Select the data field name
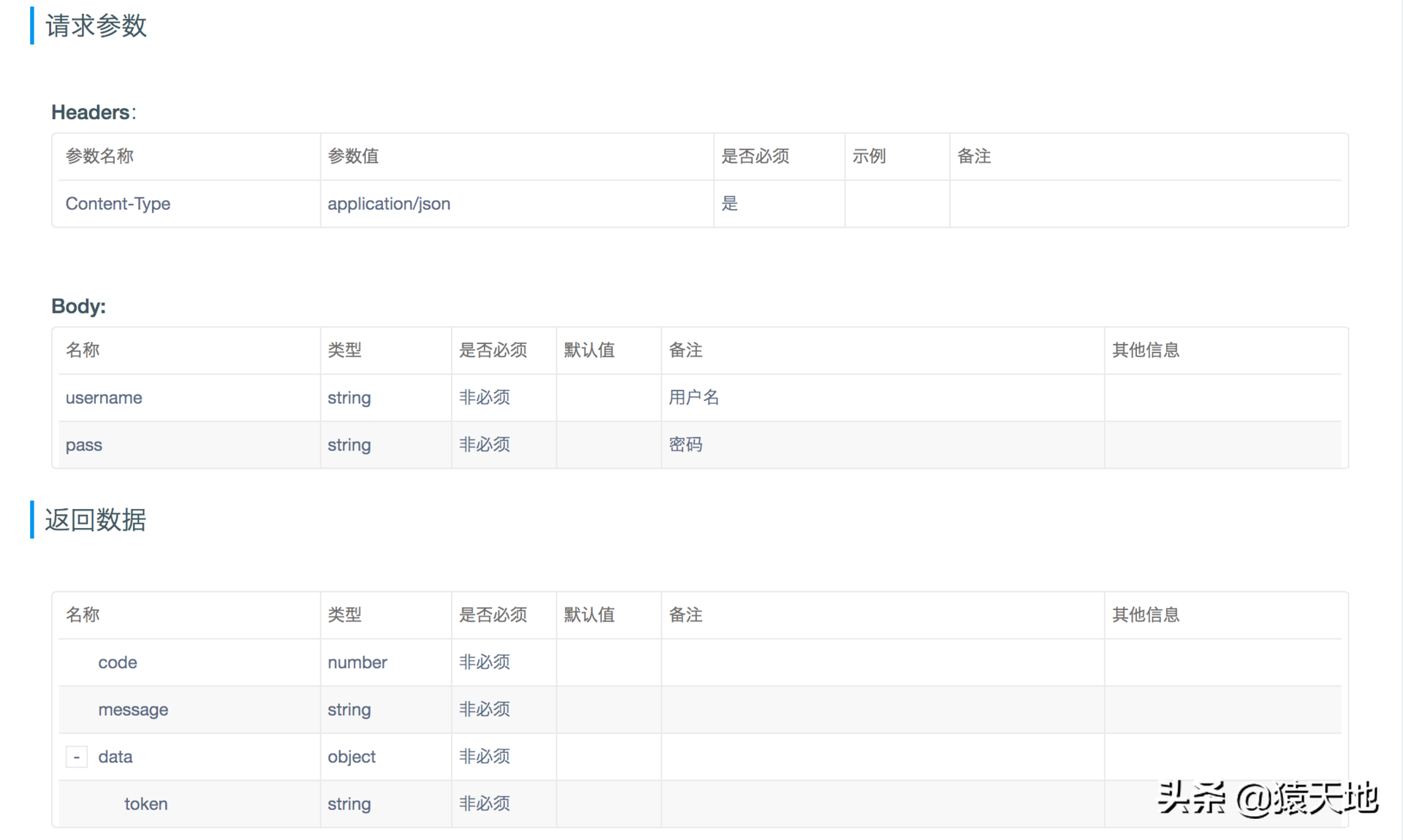 (x=115, y=757)
